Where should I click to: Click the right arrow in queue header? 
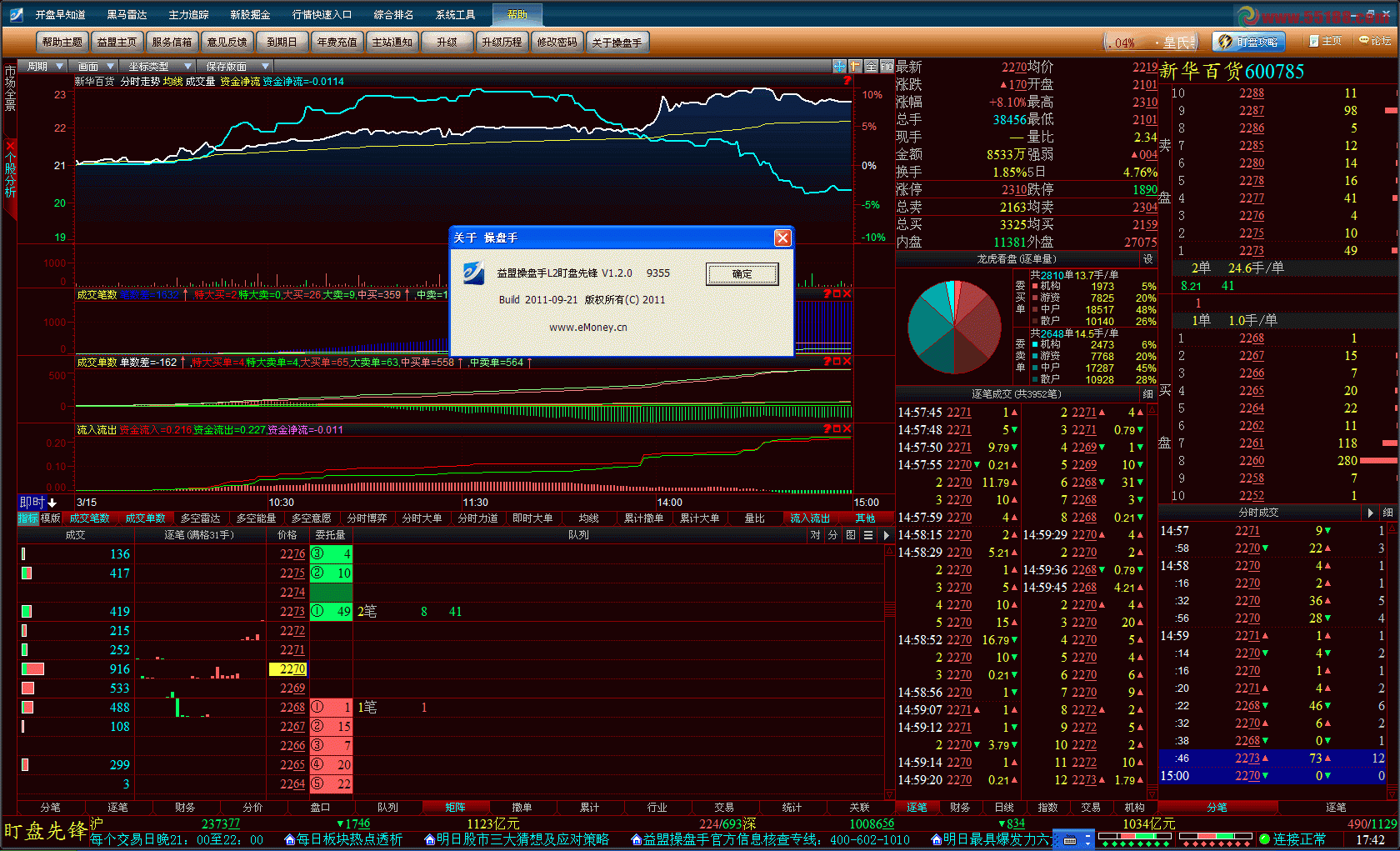tap(887, 535)
